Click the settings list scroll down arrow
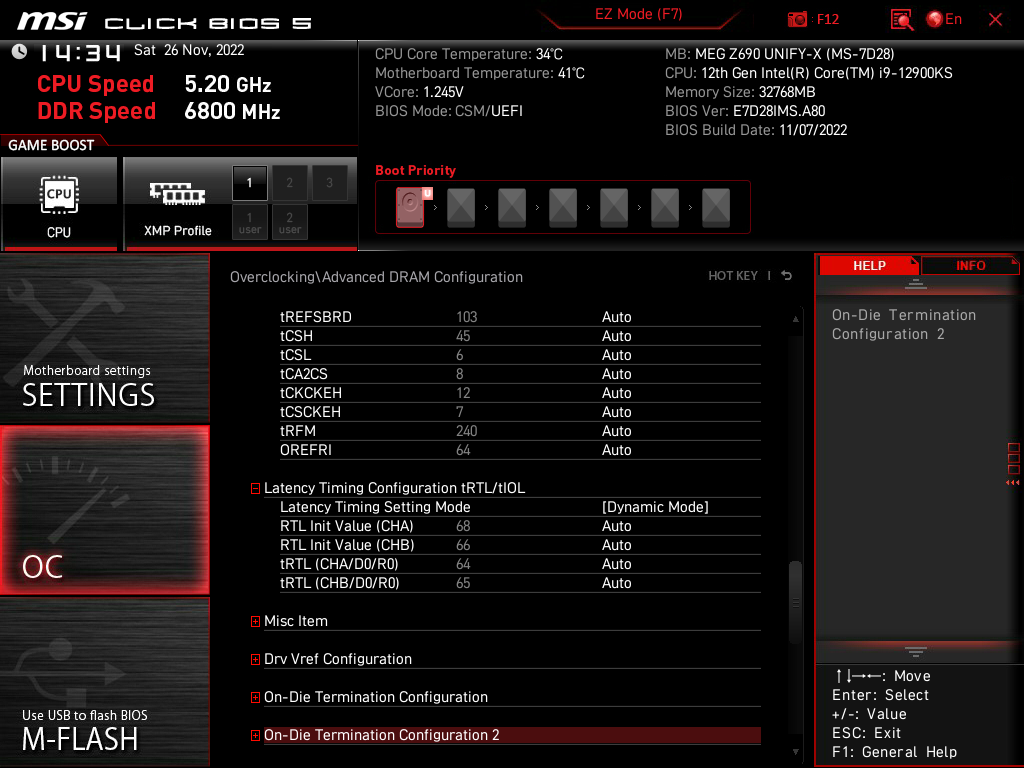This screenshot has height=768, width=1024. (795, 752)
